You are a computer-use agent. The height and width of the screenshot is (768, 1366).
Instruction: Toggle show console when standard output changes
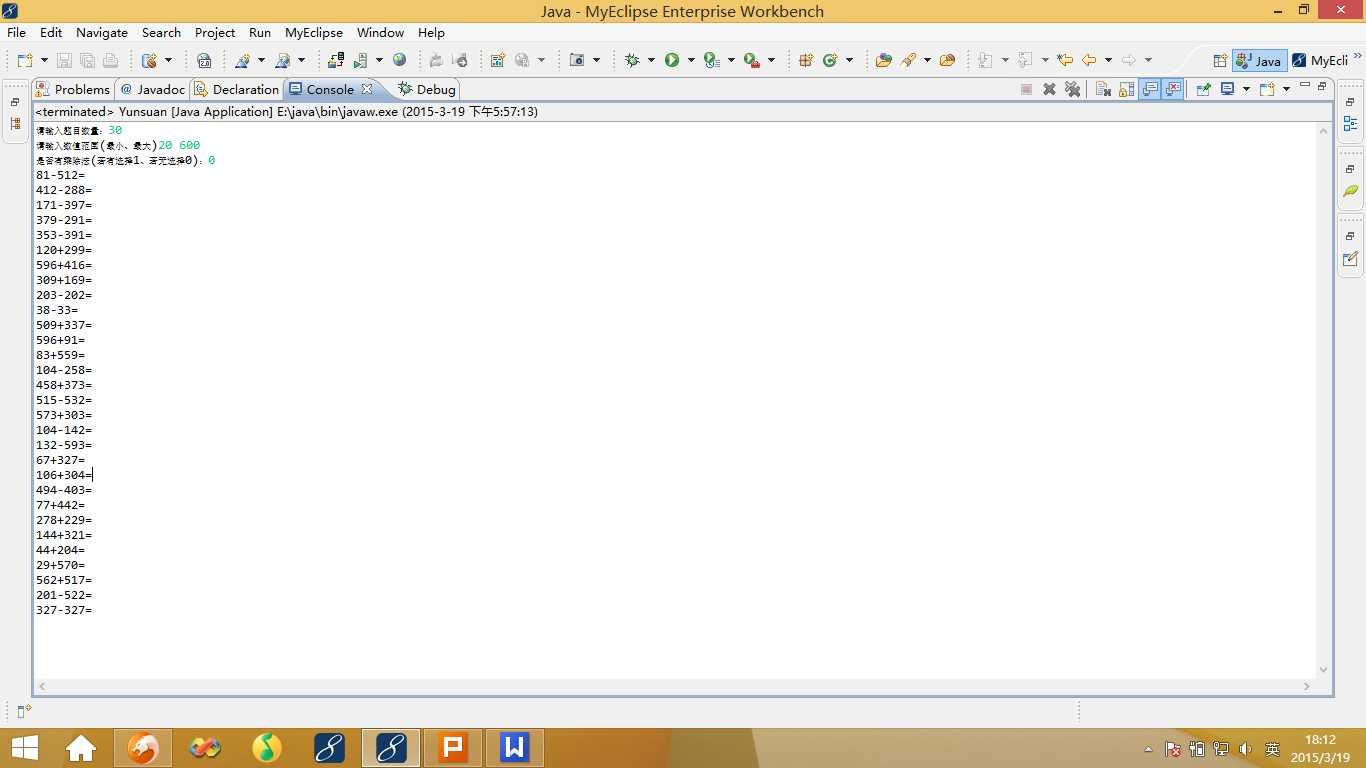(x=1150, y=89)
